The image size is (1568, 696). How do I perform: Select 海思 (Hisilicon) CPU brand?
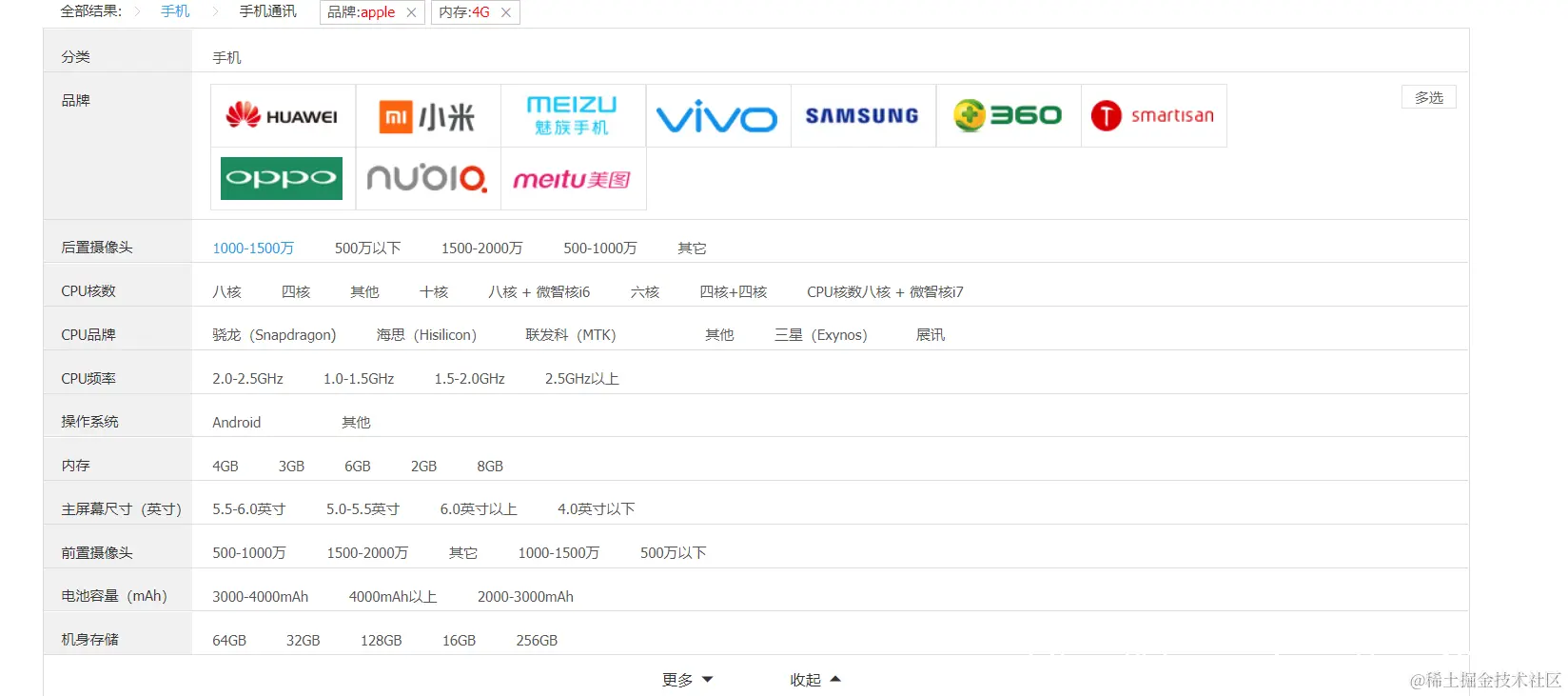[x=426, y=335]
